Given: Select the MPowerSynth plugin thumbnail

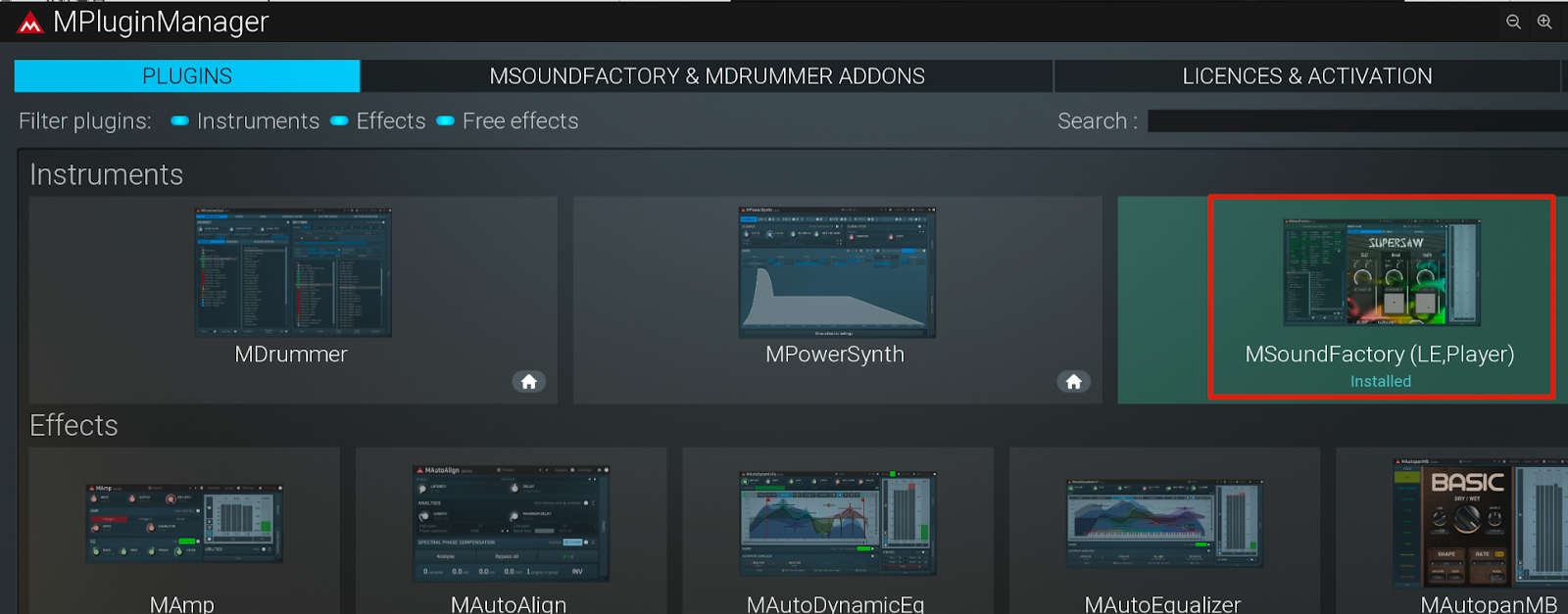Looking at the screenshot, I should click(837, 272).
